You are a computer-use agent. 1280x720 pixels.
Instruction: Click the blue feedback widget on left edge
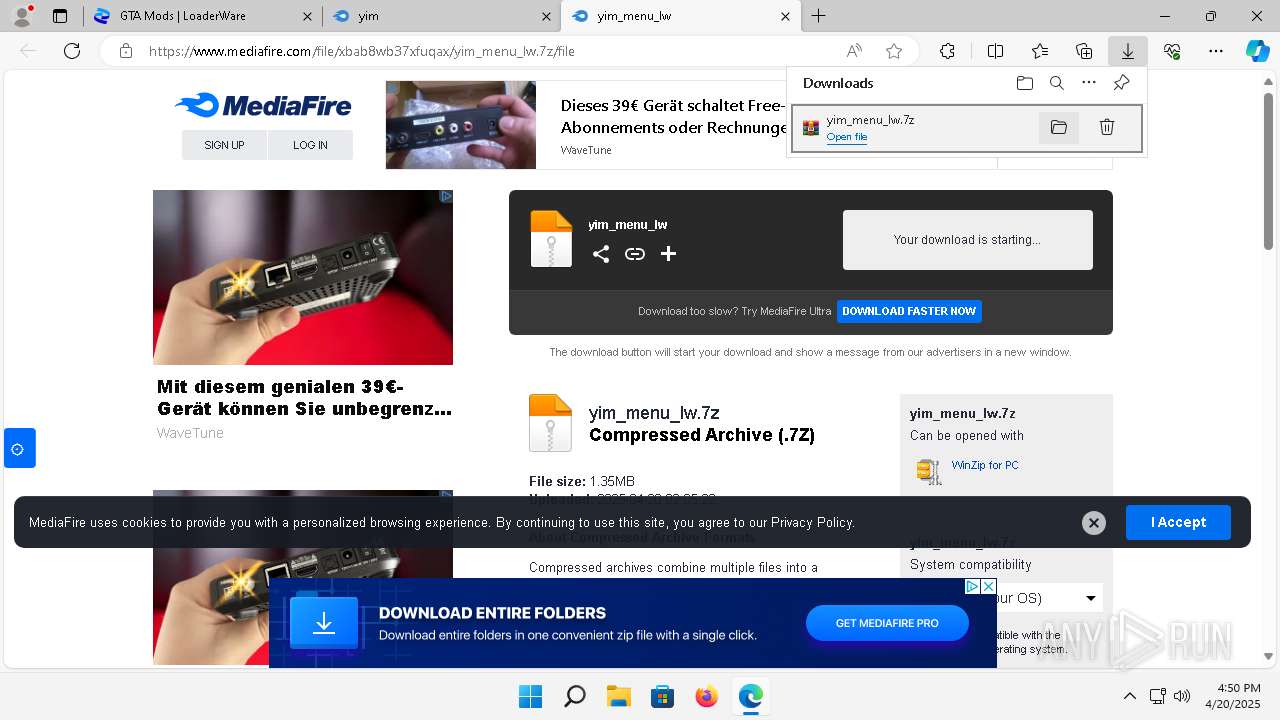pyautogui.click(x=19, y=448)
